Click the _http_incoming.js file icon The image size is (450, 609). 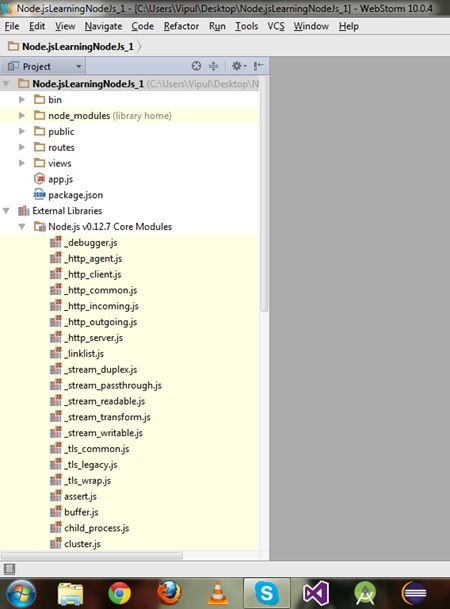pyautogui.click(x=56, y=306)
